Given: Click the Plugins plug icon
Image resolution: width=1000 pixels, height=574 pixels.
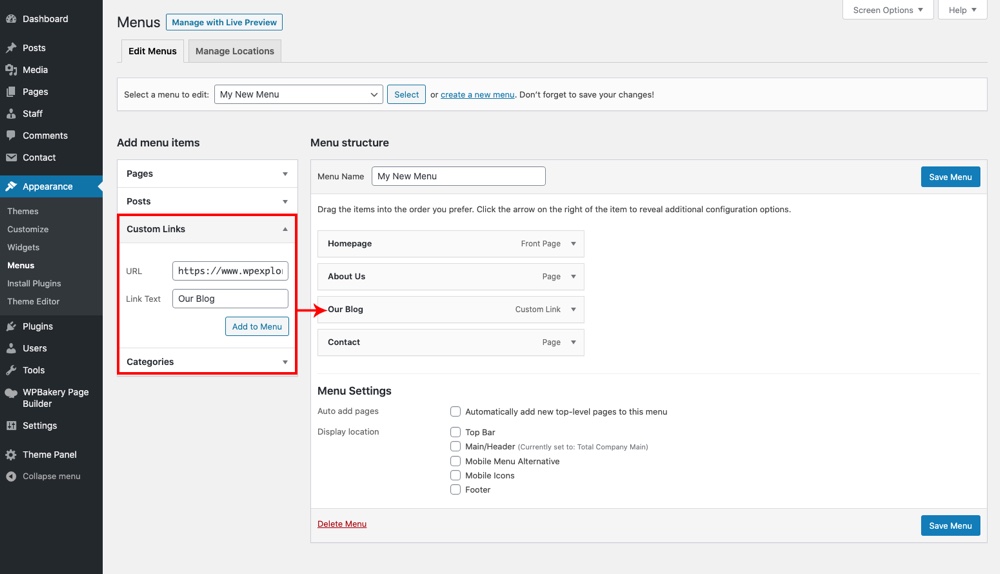Looking at the screenshot, I should [11, 327].
